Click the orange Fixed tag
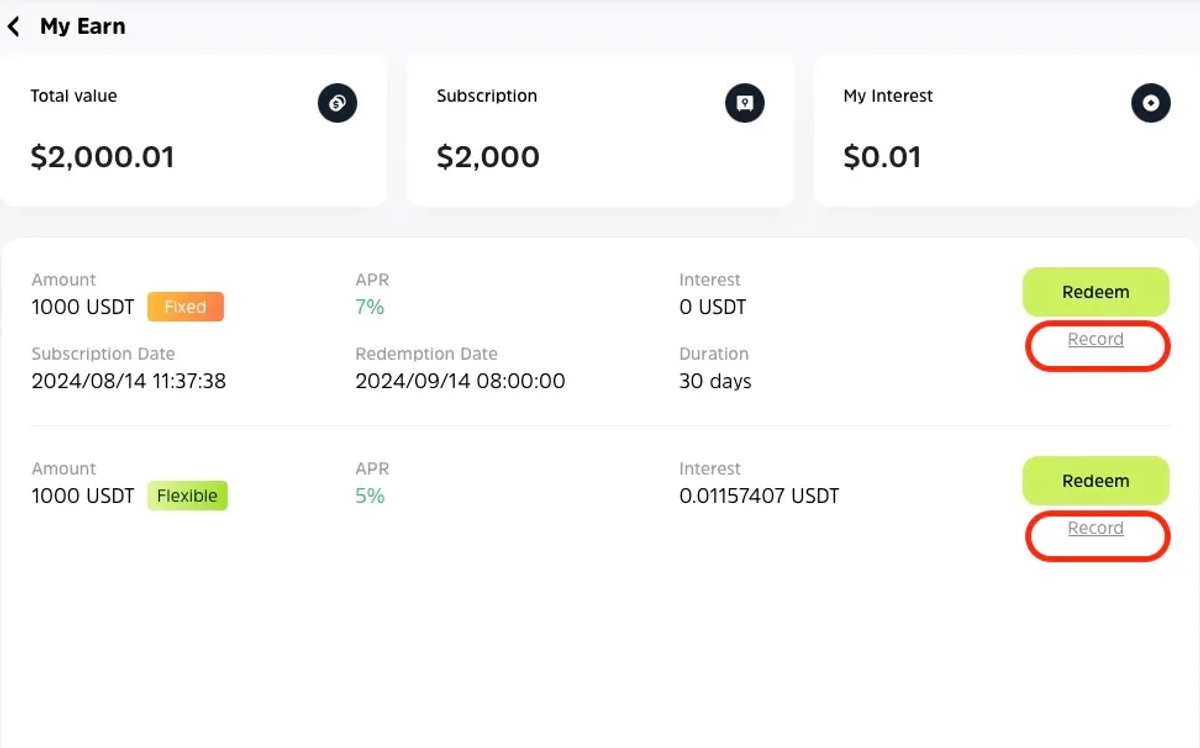 (x=185, y=307)
